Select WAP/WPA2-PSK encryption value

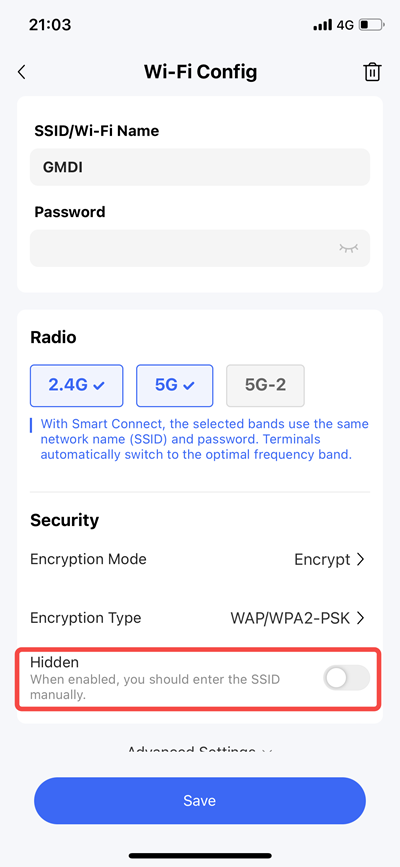coord(290,618)
